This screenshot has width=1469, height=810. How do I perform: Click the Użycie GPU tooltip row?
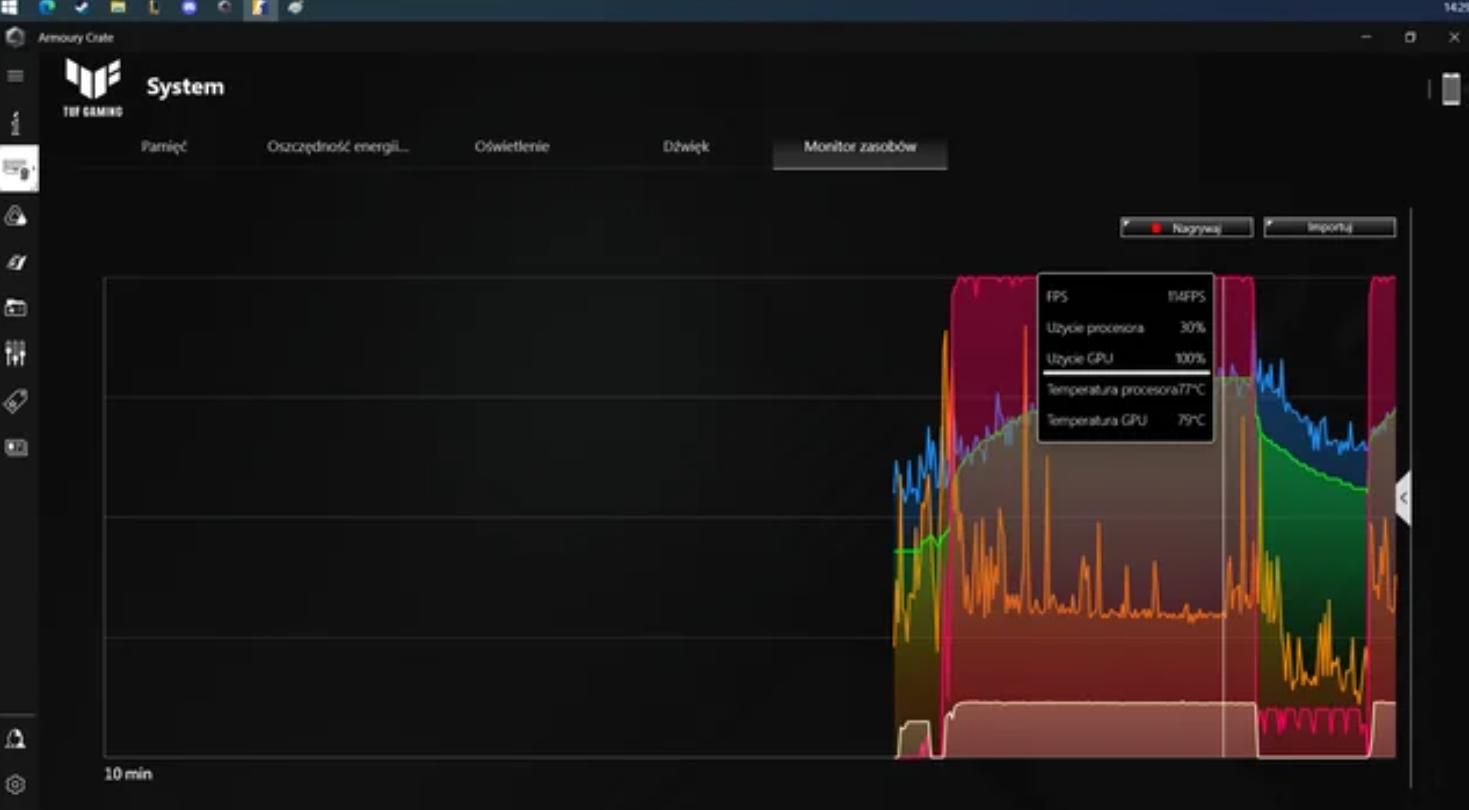coord(1125,358)
